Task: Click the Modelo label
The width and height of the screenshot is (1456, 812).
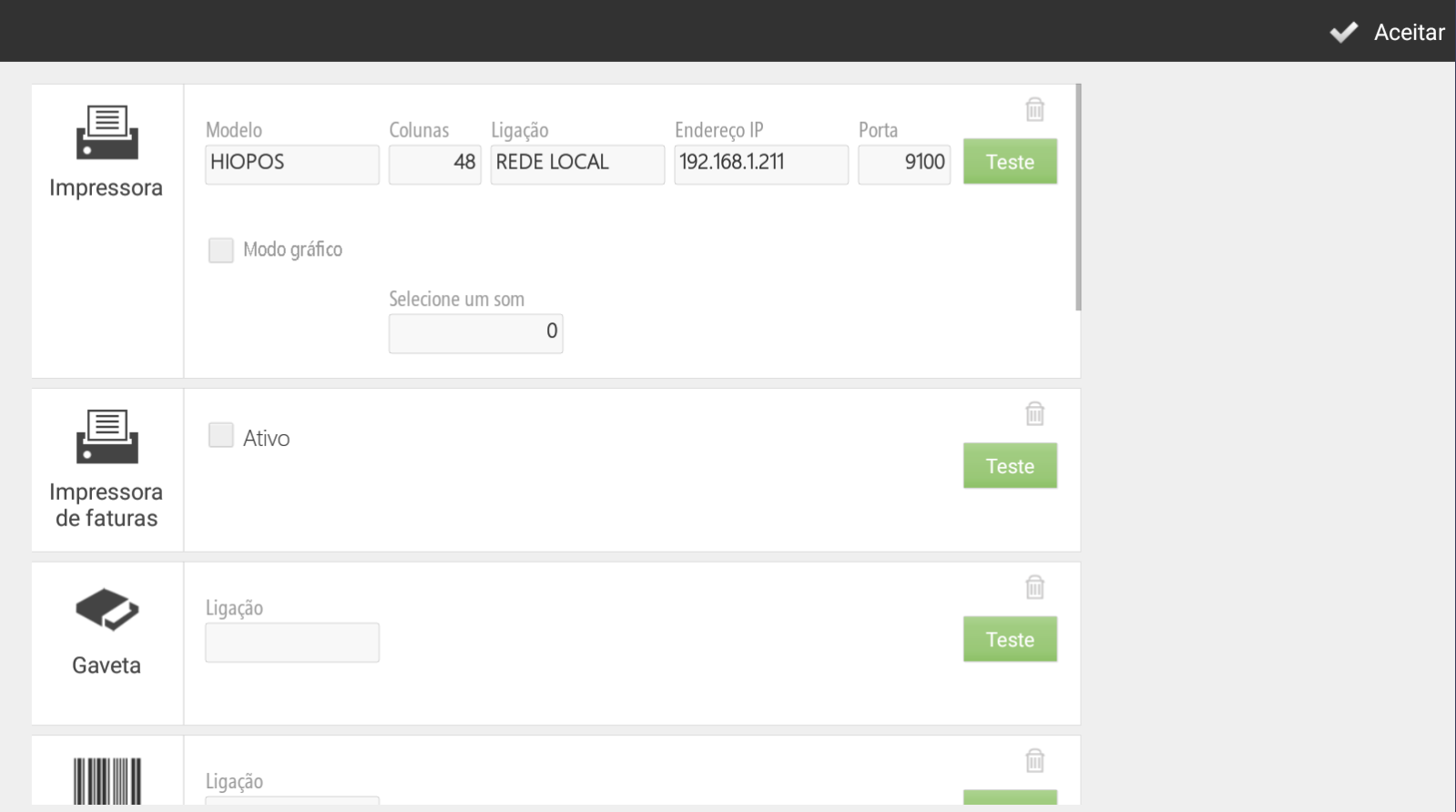Action: [233, 130]
